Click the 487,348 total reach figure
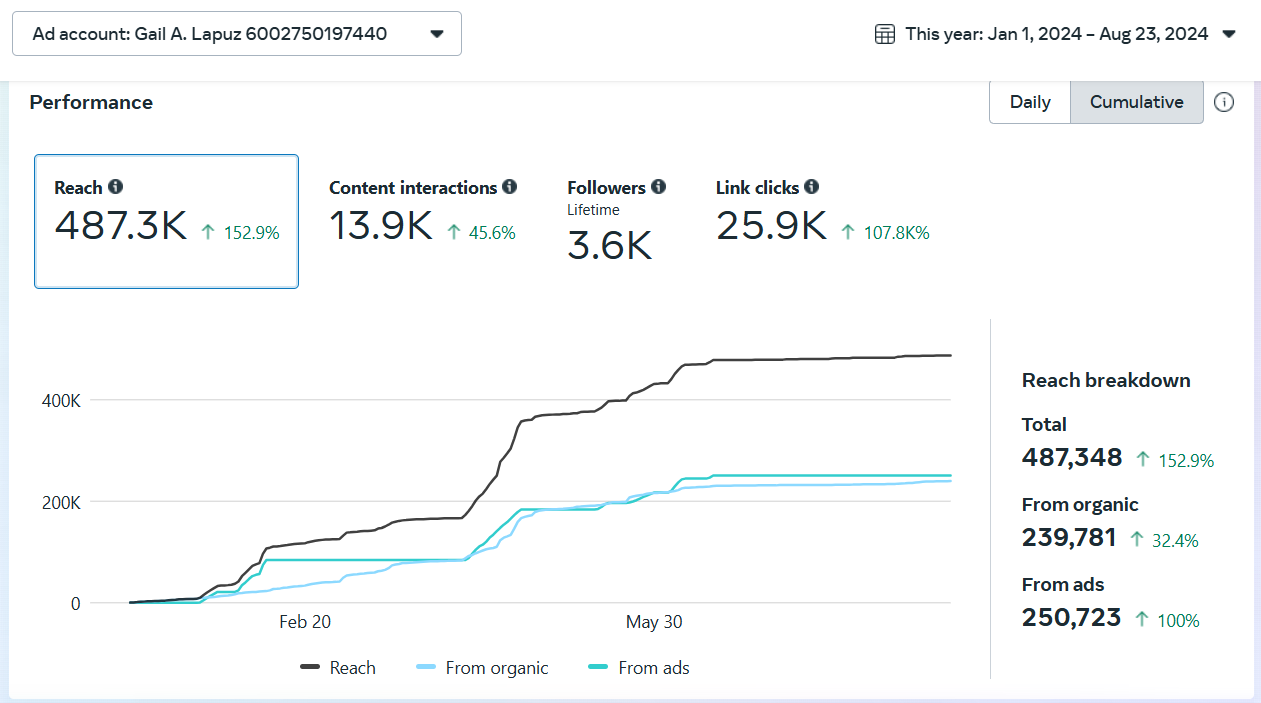 point(1072,458)
